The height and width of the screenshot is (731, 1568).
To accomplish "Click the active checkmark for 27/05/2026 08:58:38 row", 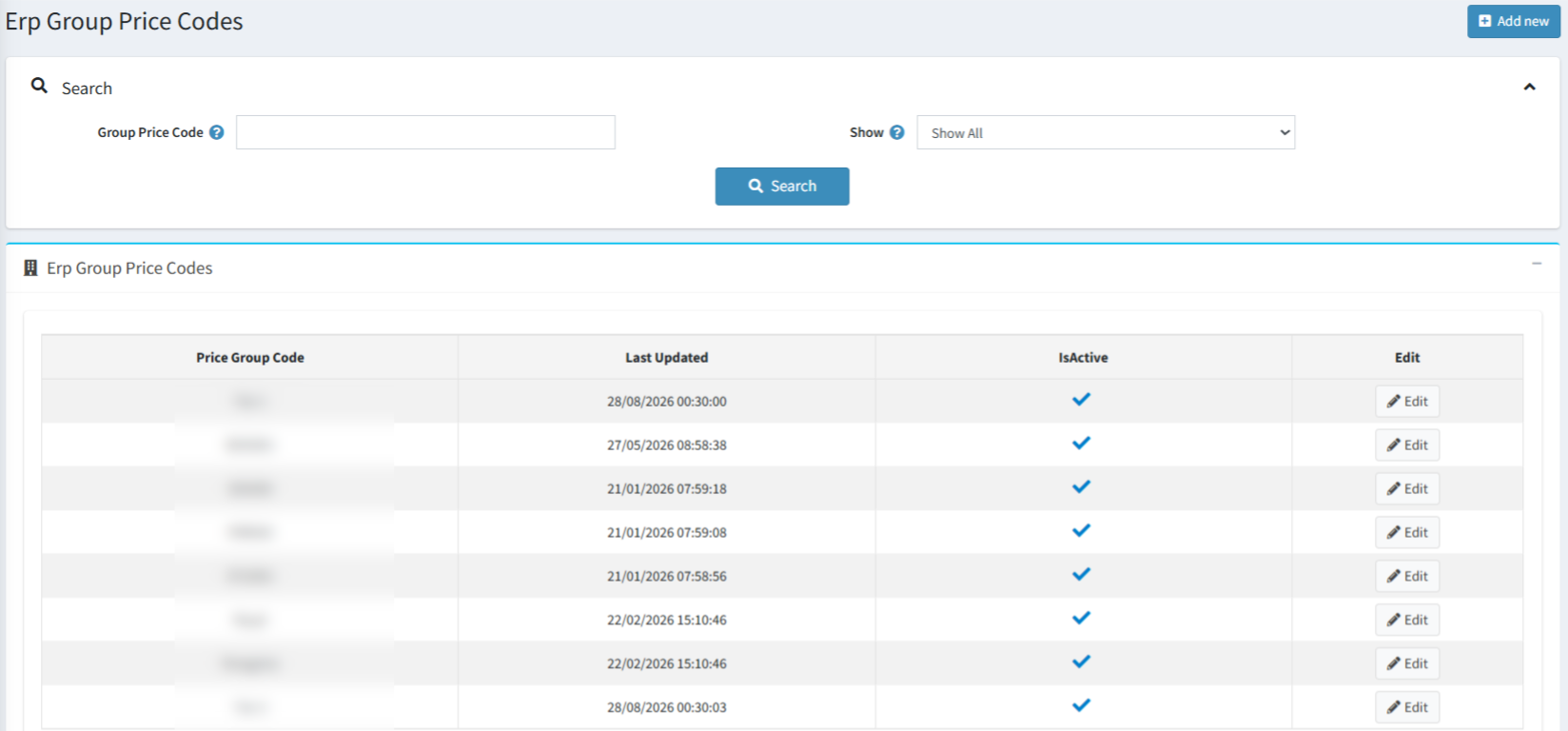I will [x=1081, y=444].
